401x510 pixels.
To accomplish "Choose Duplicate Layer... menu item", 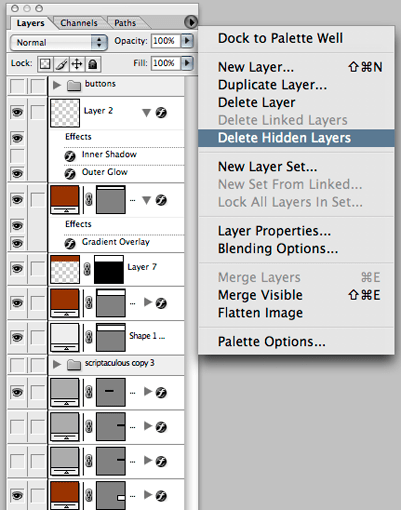I will (296, 85).
